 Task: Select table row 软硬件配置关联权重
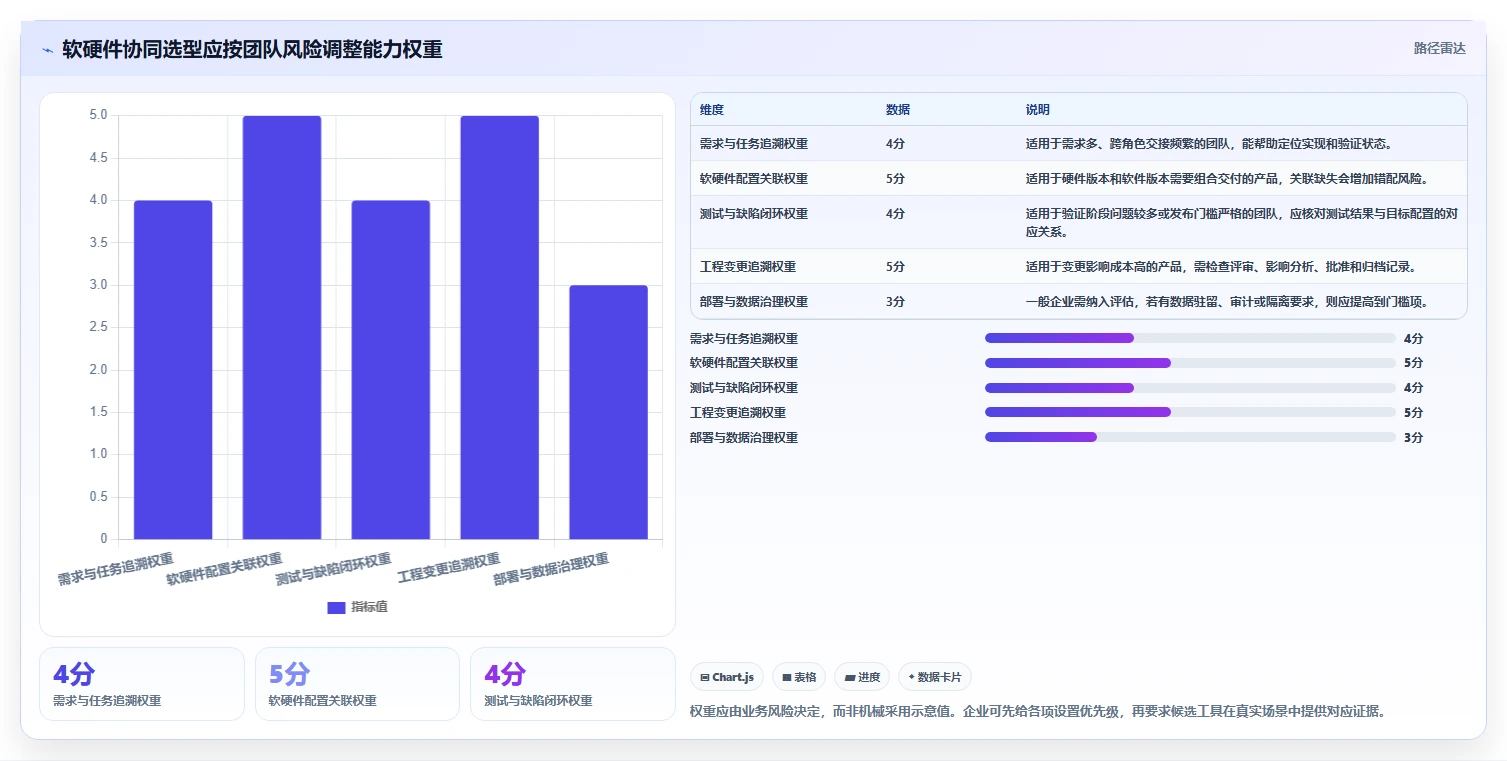click(x=1079, y=179)
